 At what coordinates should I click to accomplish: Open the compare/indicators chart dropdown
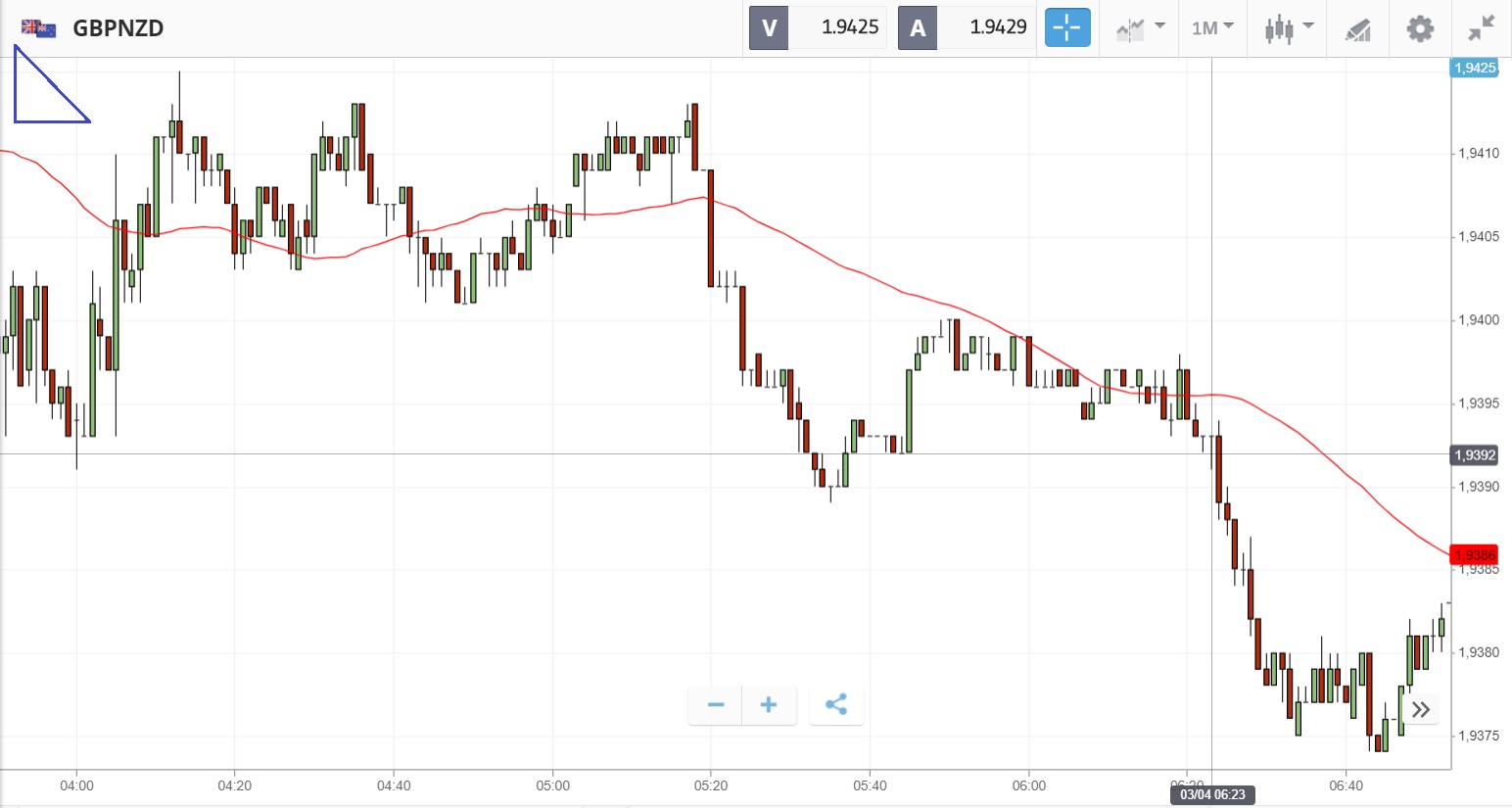[x=1140, y=27]
